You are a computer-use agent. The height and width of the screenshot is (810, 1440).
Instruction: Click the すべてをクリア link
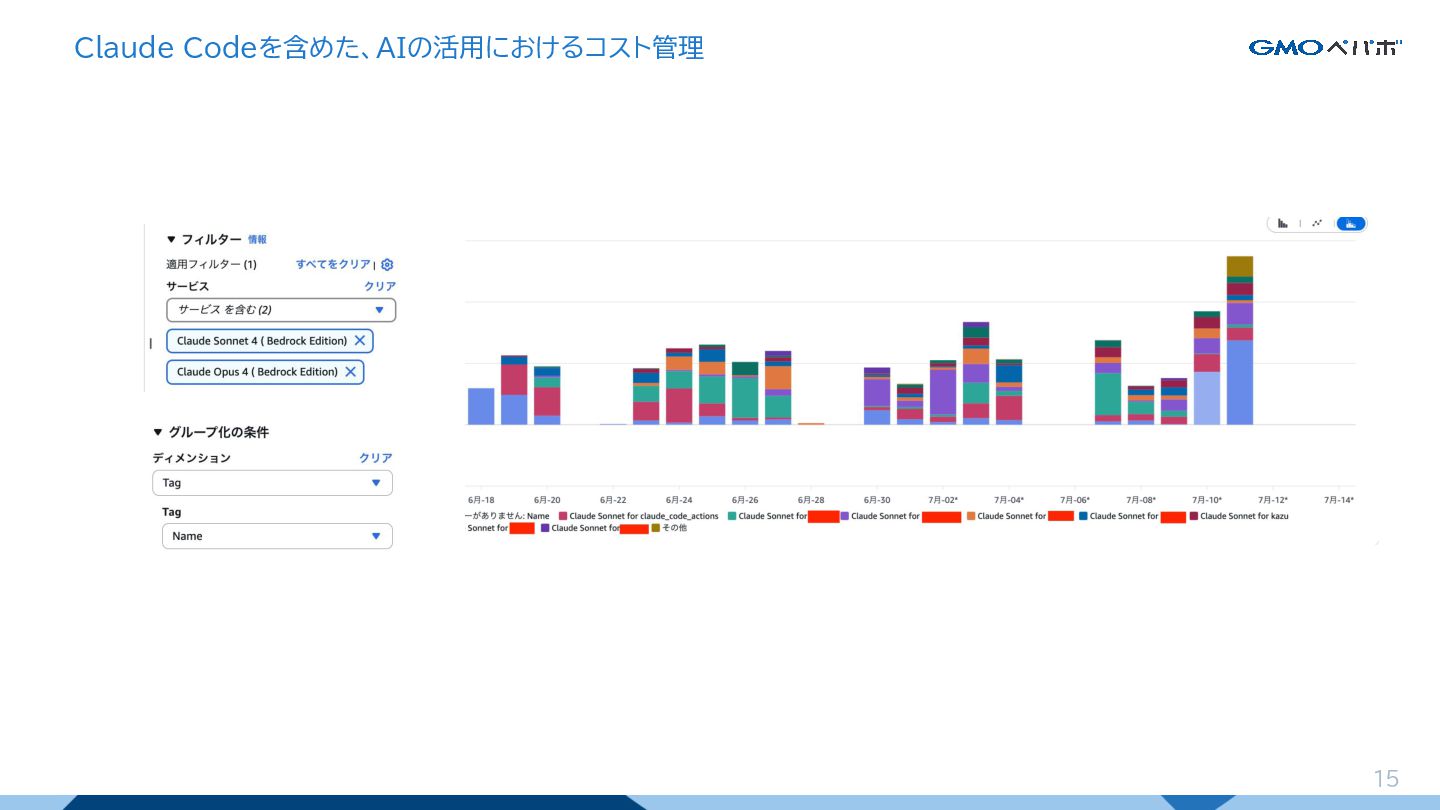(333, 265)
